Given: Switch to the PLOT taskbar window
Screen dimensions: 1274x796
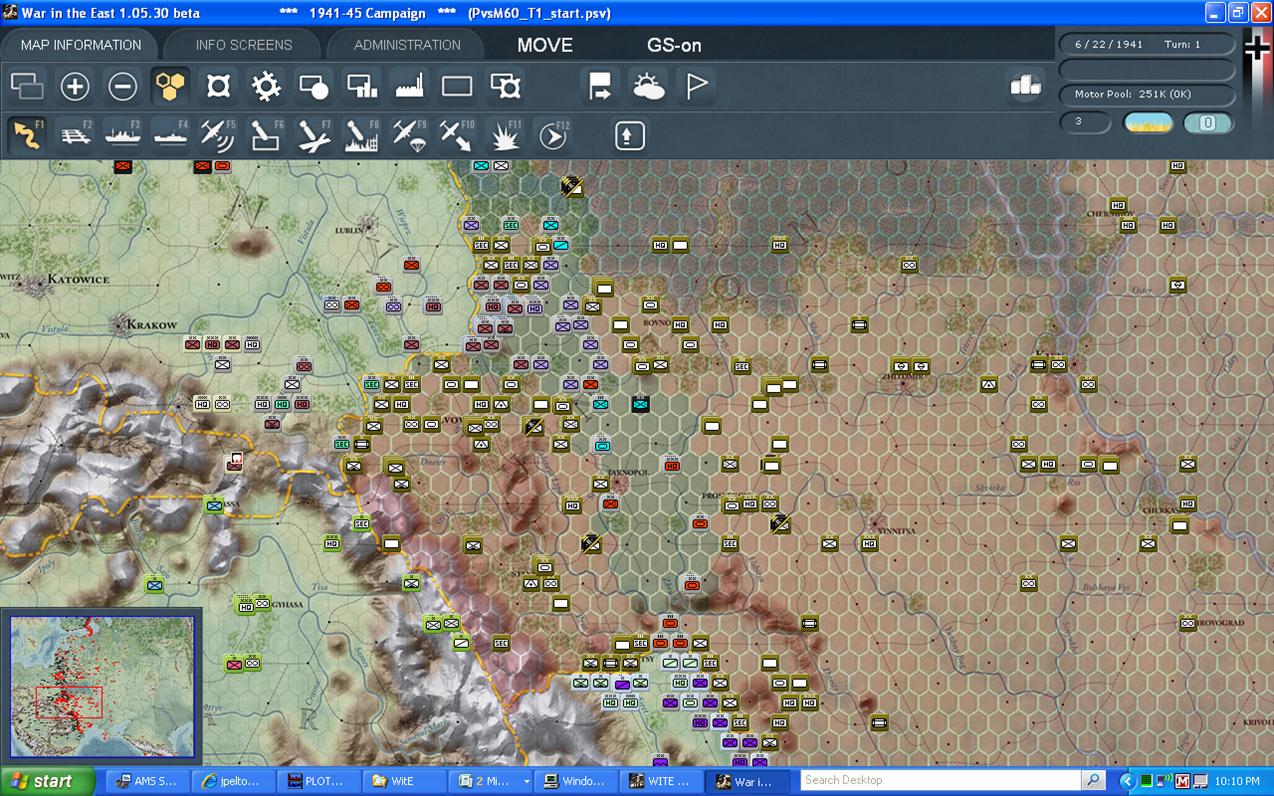Looking at the screenshot, I should (x=319, y=781).
